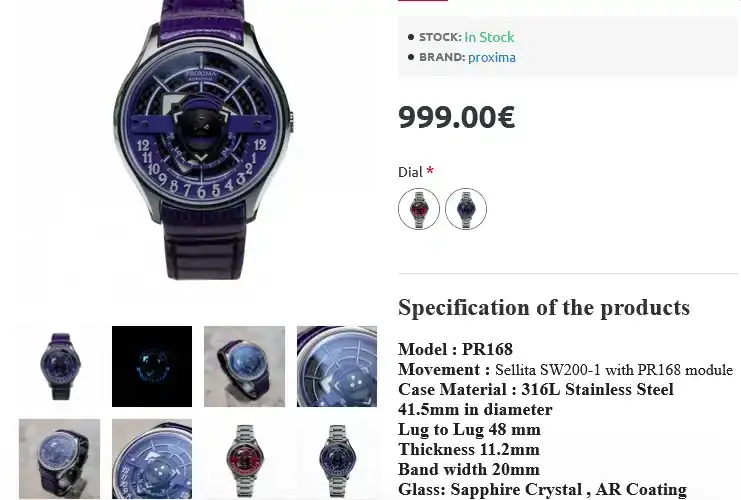The width and height of the screenshot is (741, 500).
Task: Click the Sapphire Crystal glass specification line
Action: tap(543, 489)
